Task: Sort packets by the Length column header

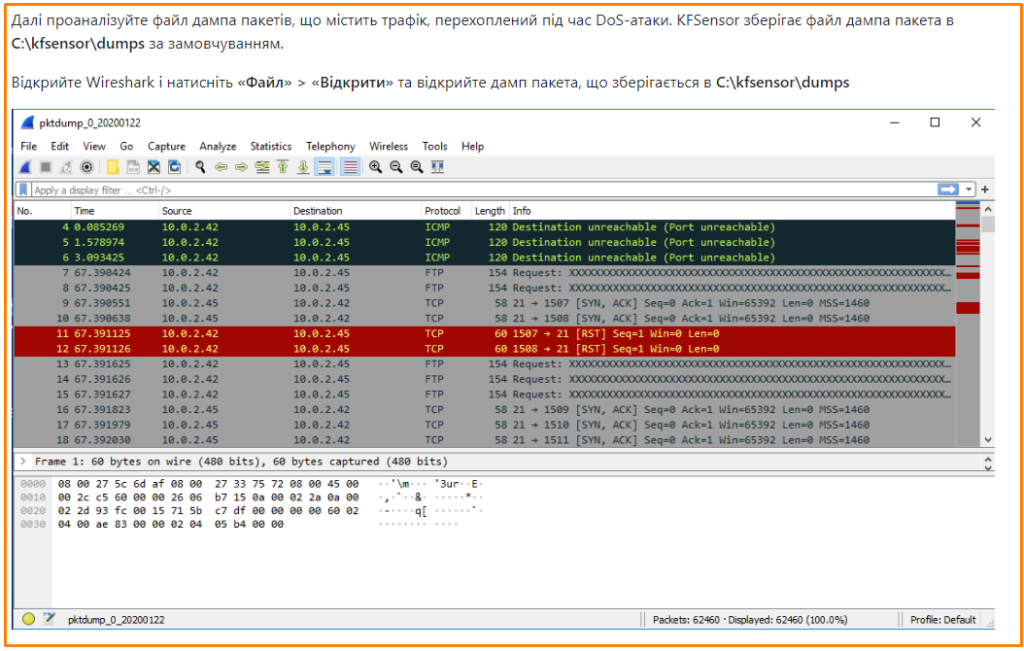Action: point(490,211)
